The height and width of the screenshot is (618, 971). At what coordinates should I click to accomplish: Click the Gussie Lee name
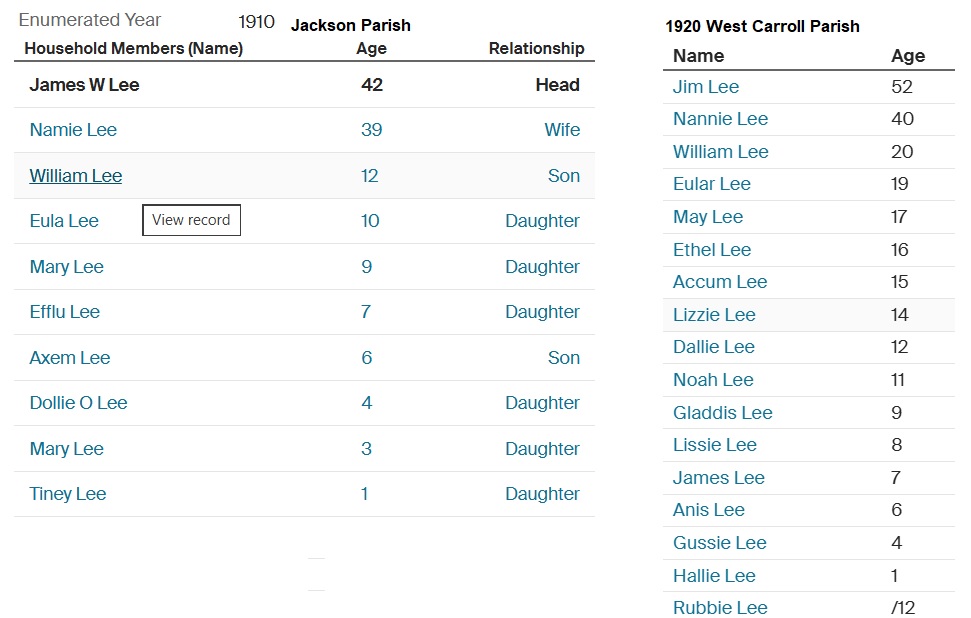point(719,543)
